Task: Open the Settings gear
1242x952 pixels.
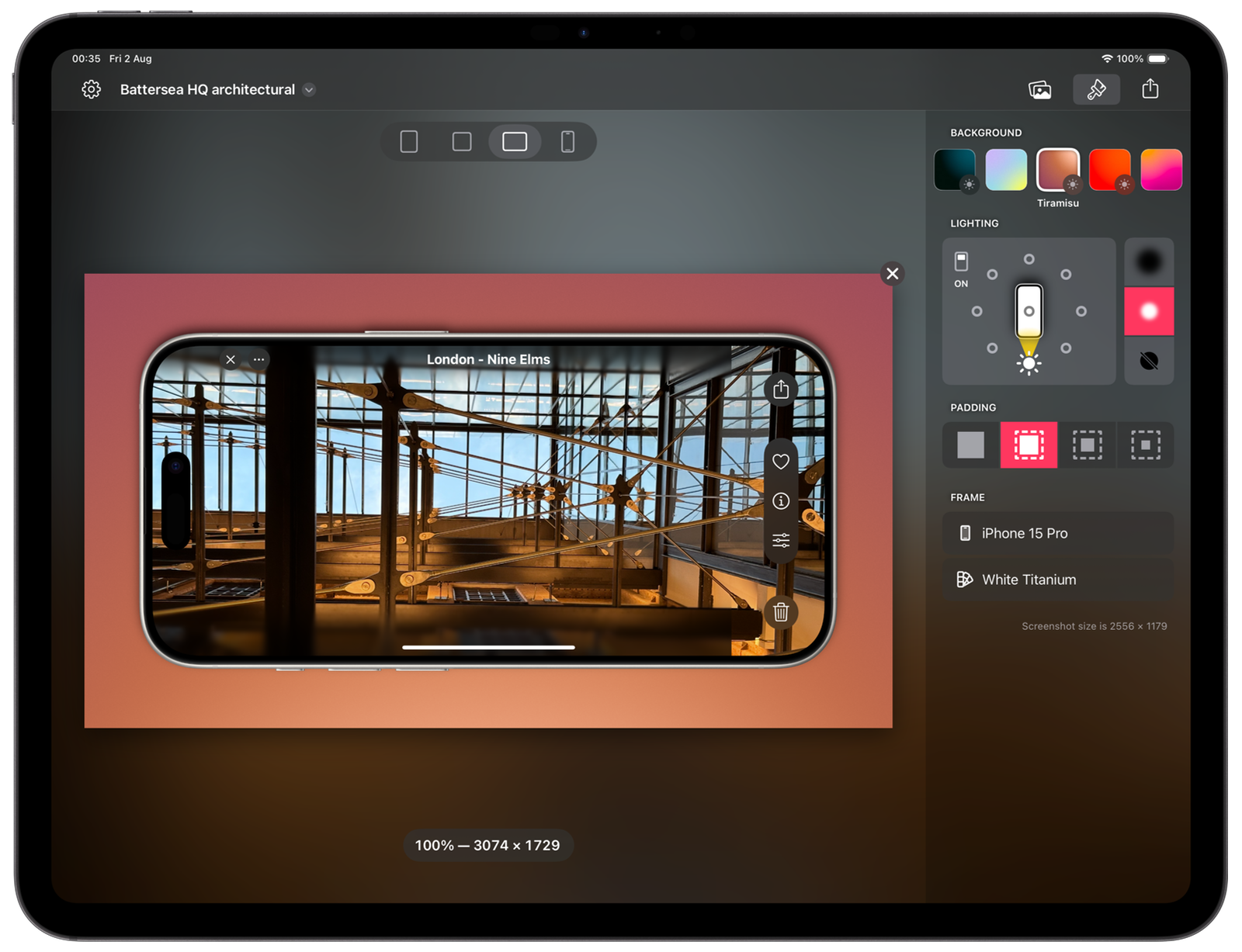Action: [92, 90]
